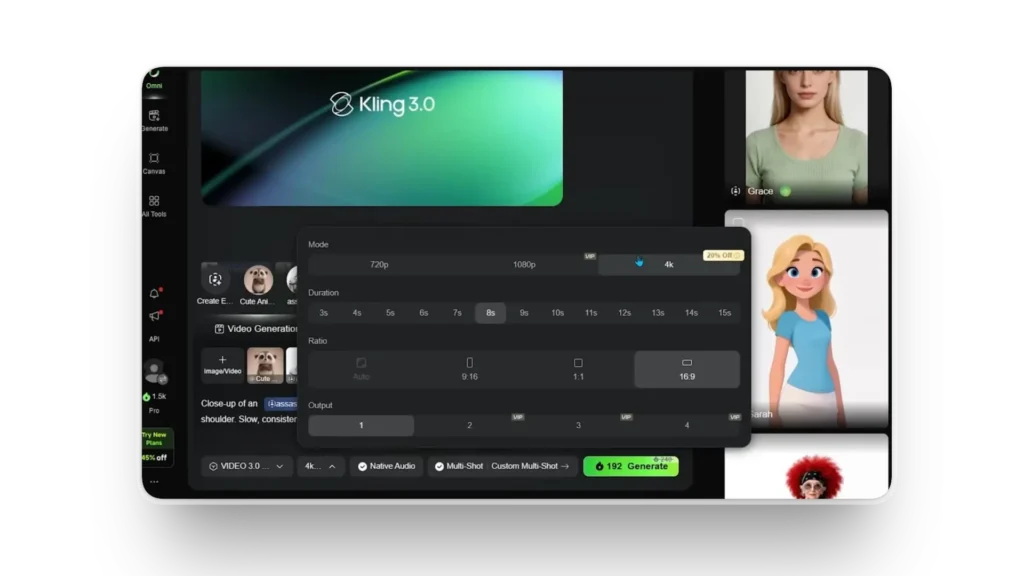The width and height of the screenshot is (1024, 576).
Task: Open All Tools in sidebar
Action: tap(154, 206)
